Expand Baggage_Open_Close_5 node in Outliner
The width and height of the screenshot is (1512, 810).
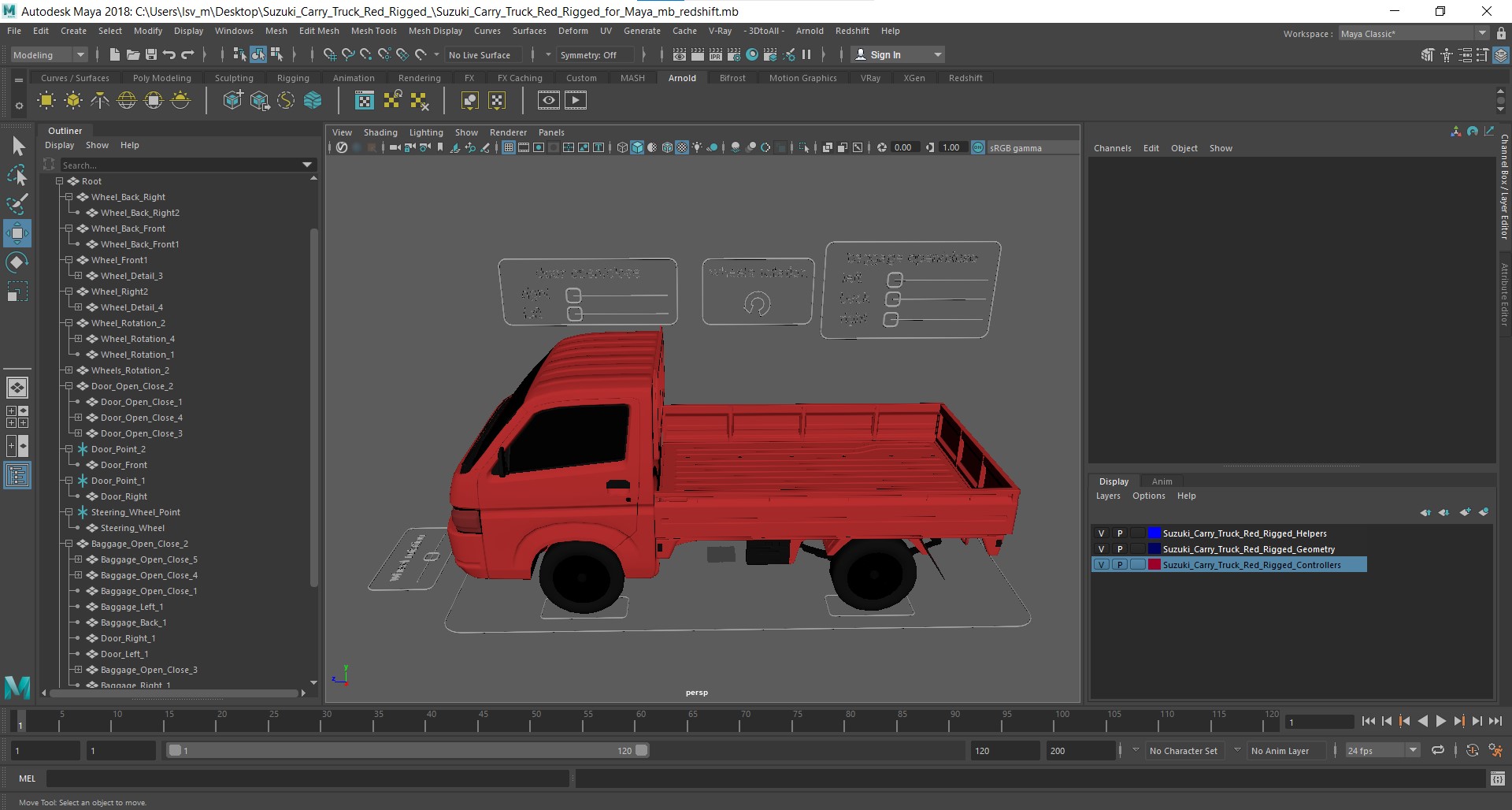pyautogui.click(x=78, y=559)
